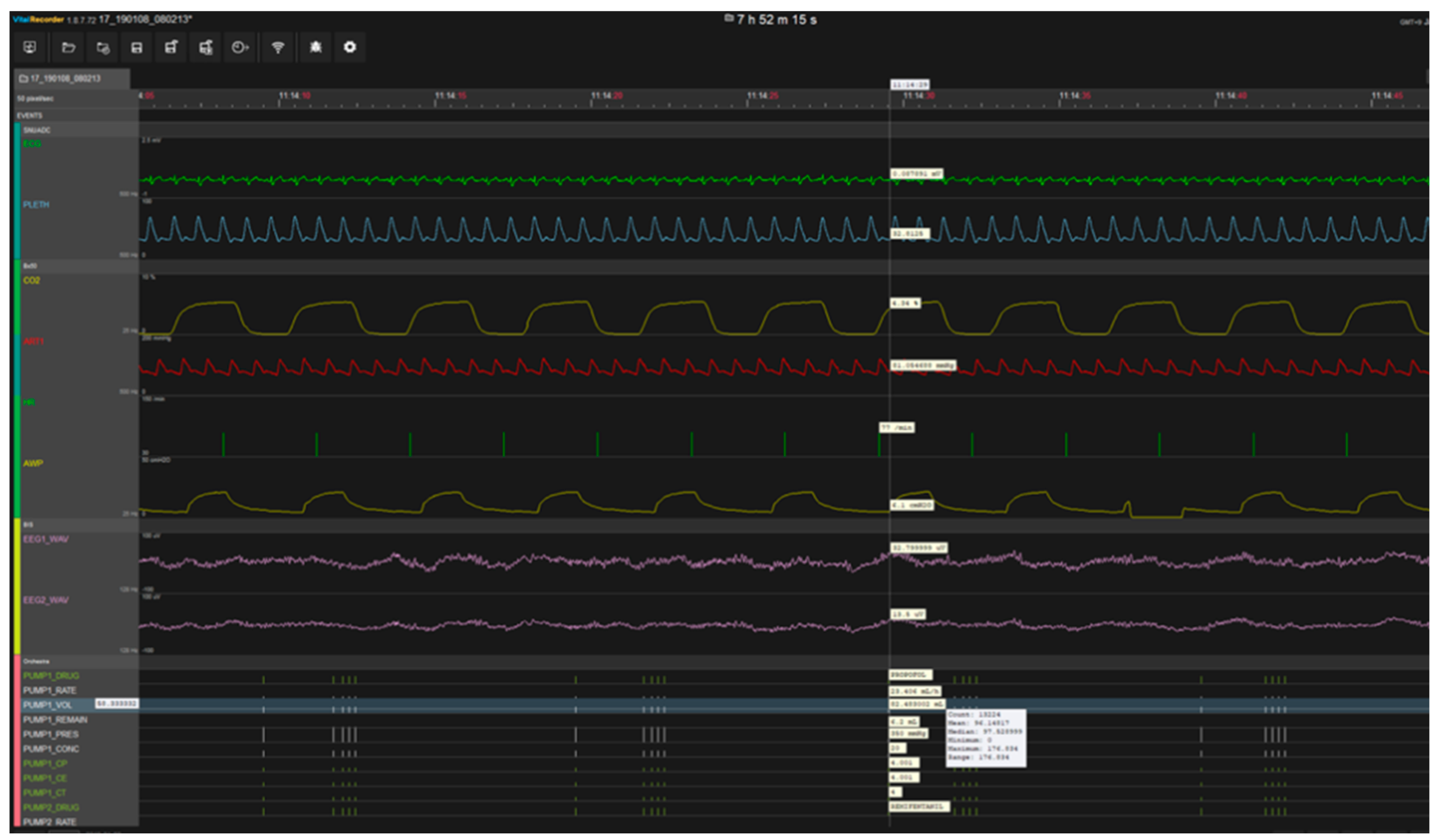The height and width of the screenshot is (840, 1438).
Task: Click the bug icon in toolbar
Action: [316, 47]
